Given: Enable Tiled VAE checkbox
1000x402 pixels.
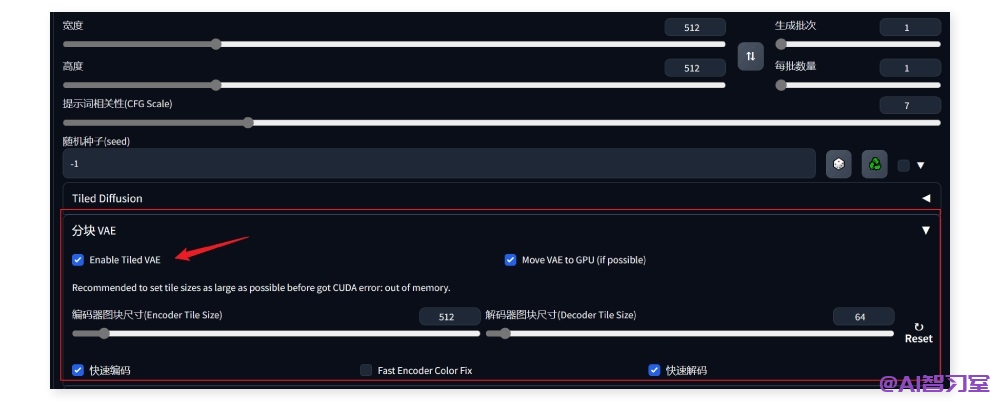Looking at the screenshot, I should pos(78,260).
